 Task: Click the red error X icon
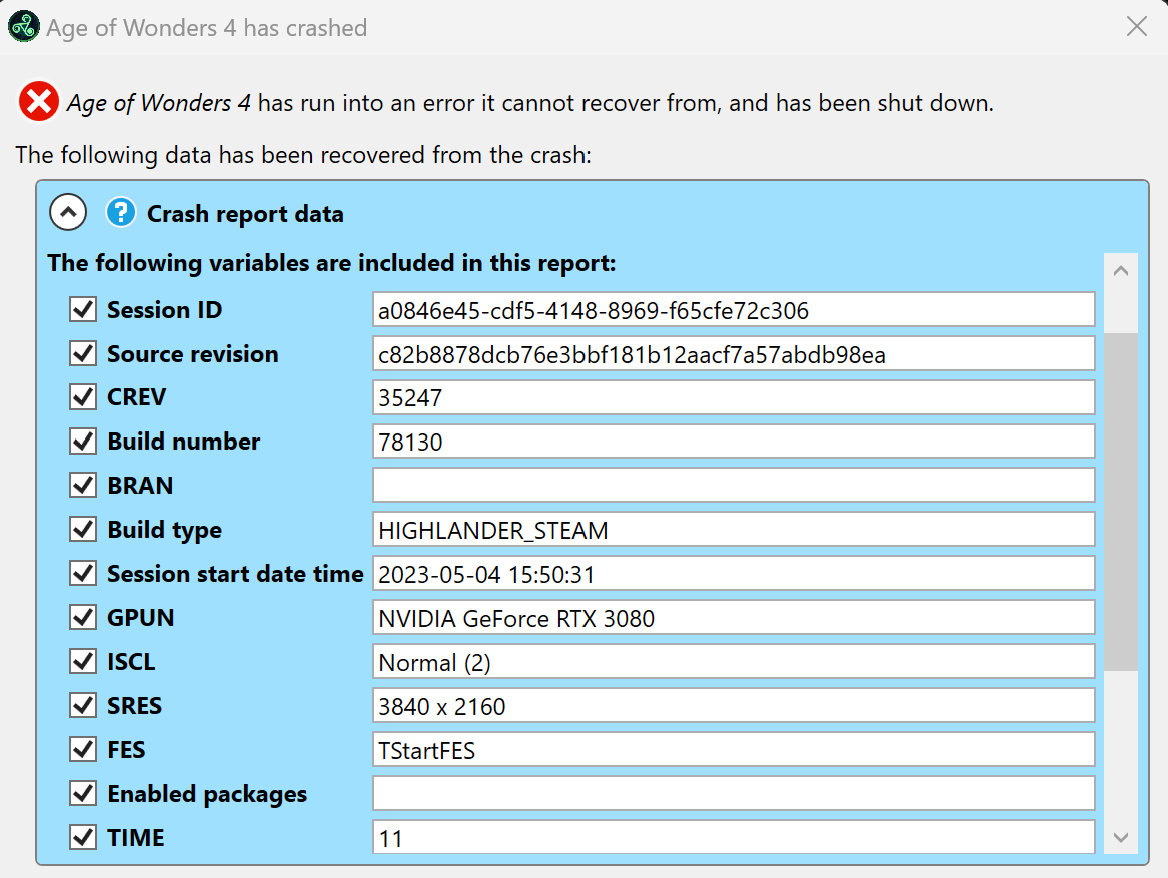coord(37,101)
